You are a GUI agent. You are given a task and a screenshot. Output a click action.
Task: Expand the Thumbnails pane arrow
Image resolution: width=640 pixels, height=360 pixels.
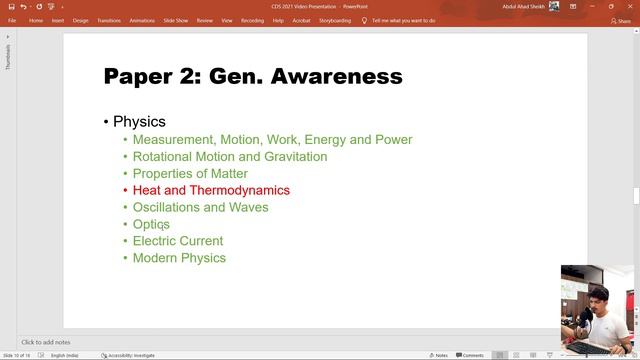point(8,37)
